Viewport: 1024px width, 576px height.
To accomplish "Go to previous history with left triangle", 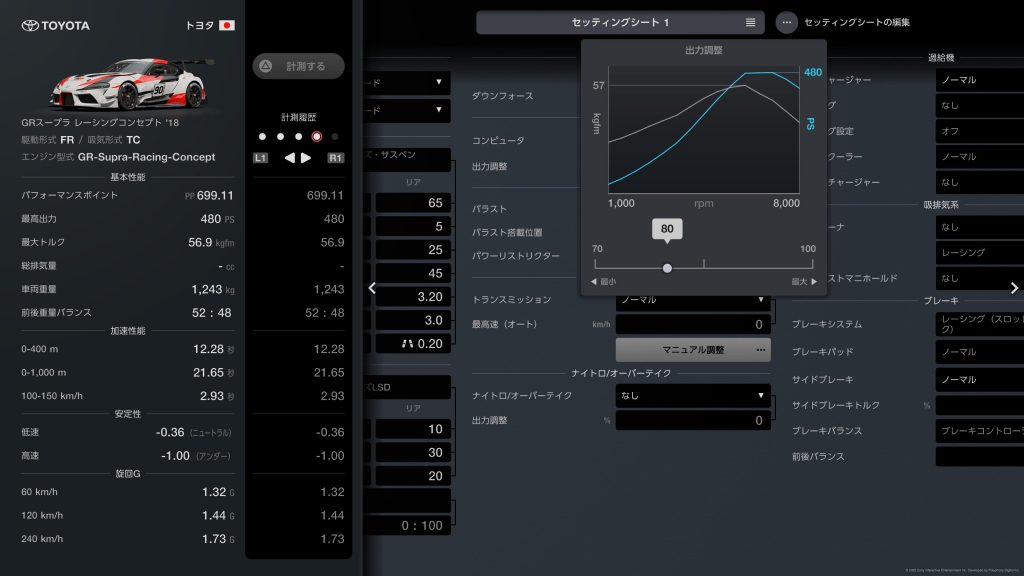I will click(289, 158).
